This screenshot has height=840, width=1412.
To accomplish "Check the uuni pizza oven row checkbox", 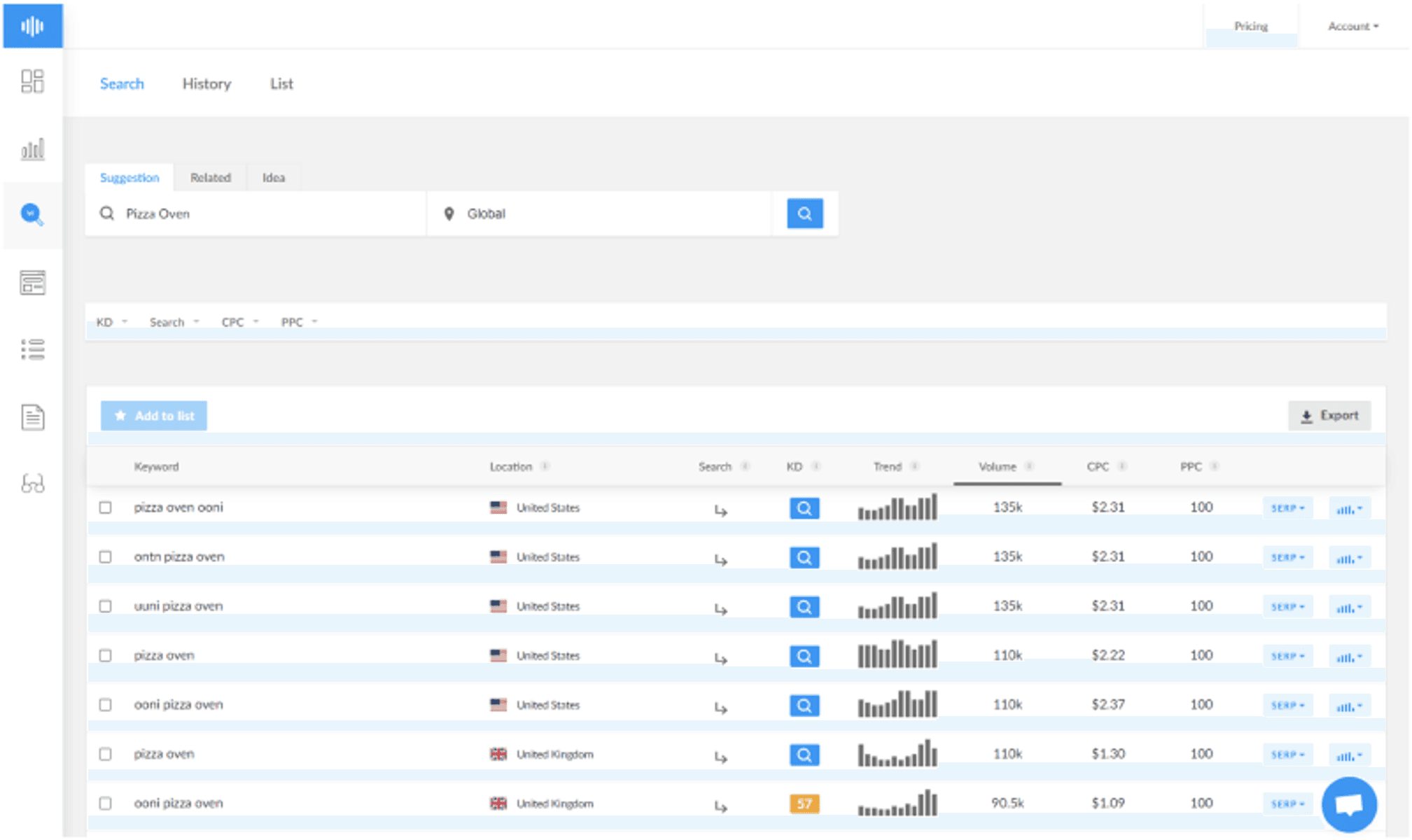I will pos(105,606).
